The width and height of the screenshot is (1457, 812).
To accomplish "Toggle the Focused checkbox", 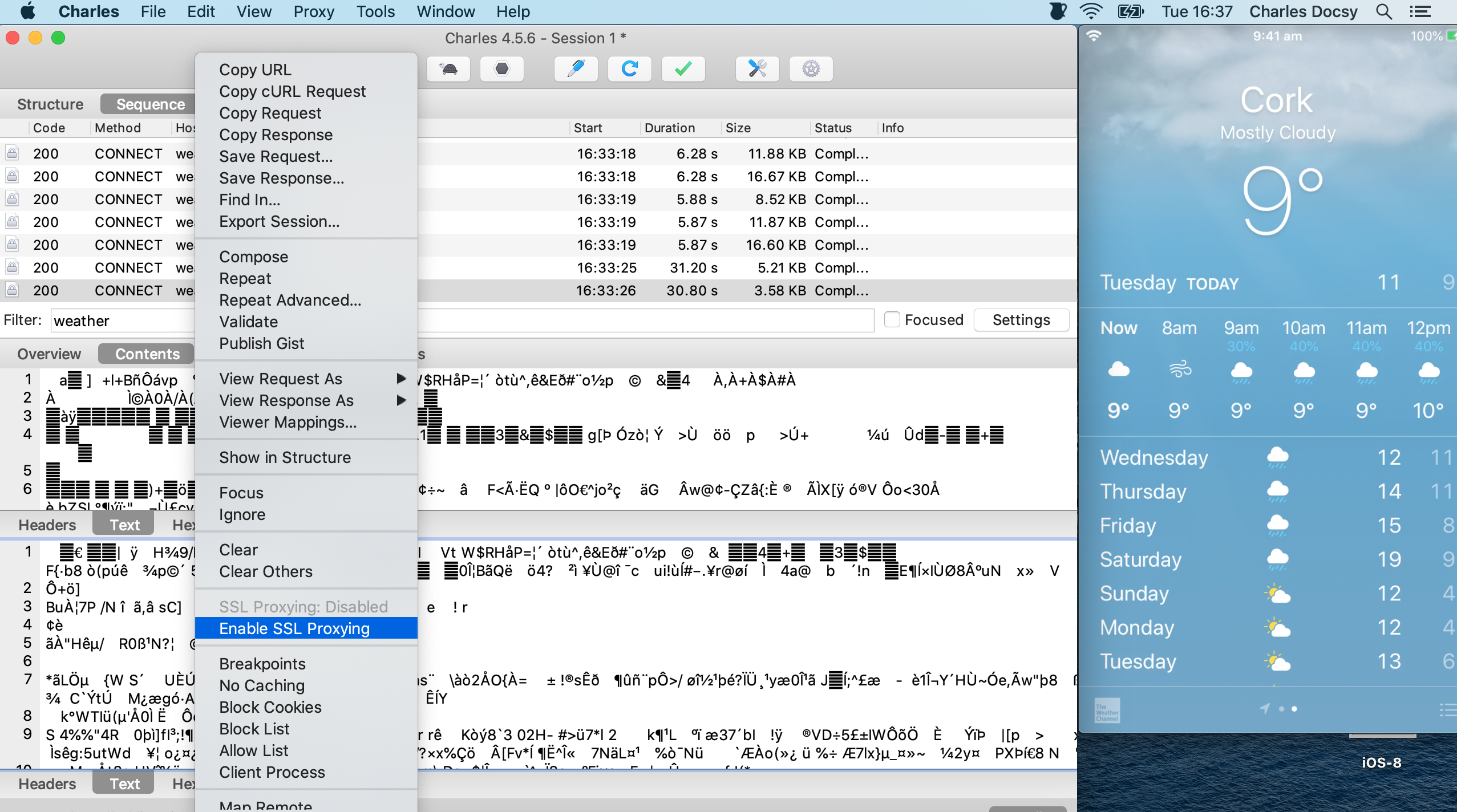I will (892, 320).
